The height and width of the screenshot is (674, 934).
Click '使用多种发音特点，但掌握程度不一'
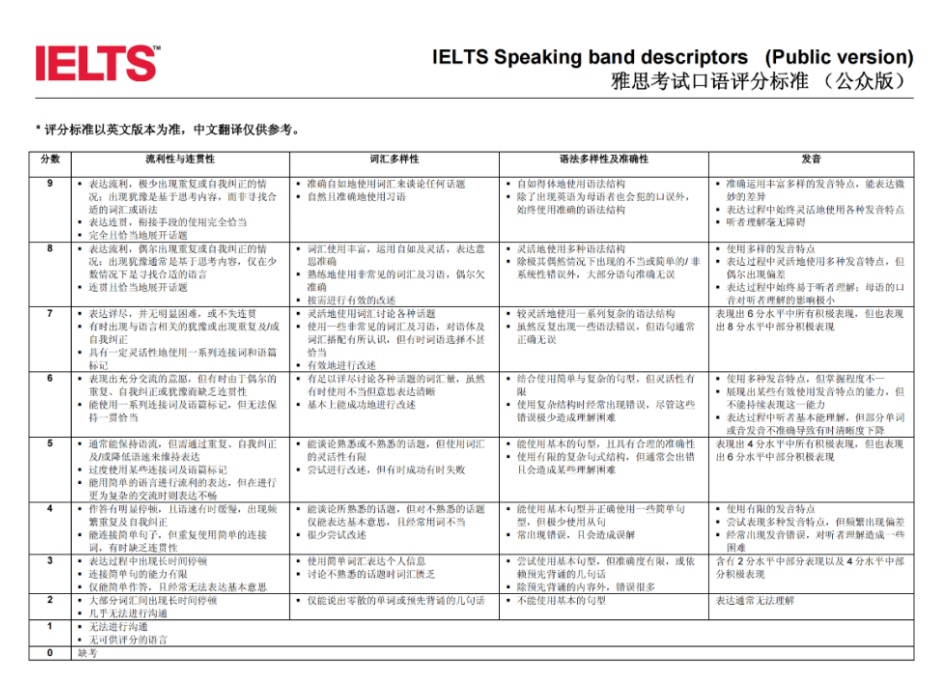[805, 379]
